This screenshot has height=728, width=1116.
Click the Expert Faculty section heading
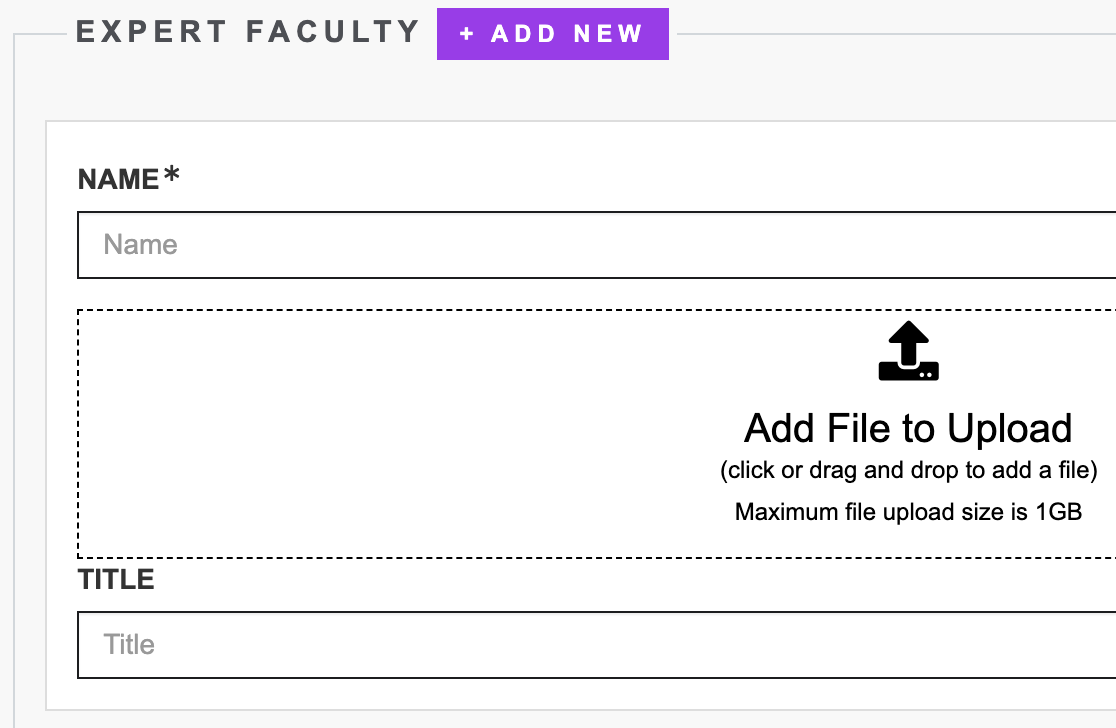[x=248, y=32]
